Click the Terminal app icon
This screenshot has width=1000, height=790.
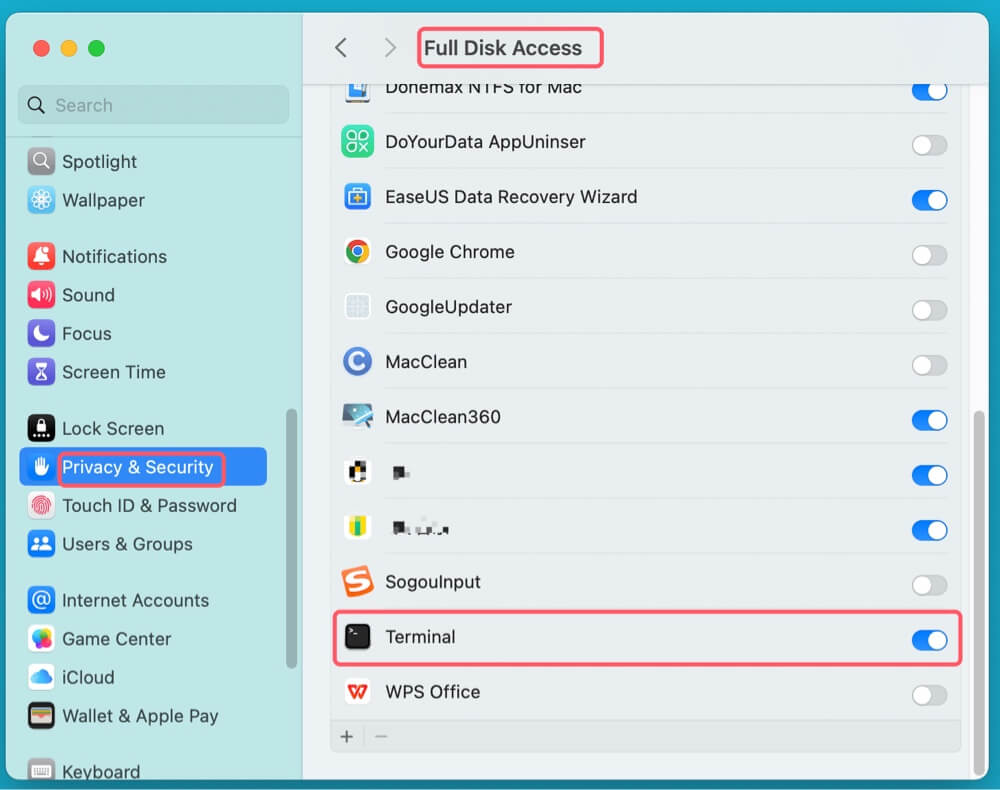(x=357, y=637)
